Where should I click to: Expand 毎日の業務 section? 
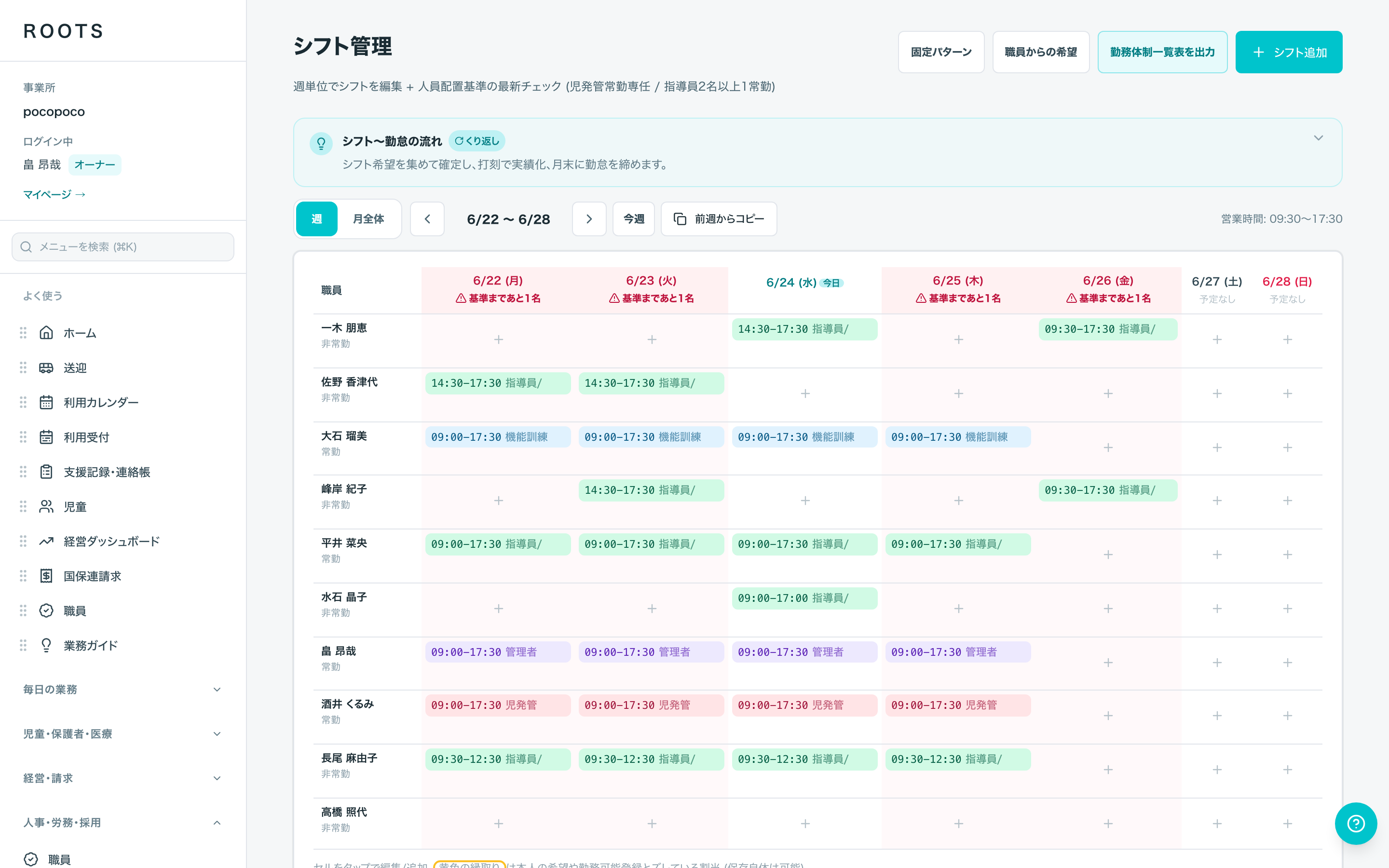[123, 690]
